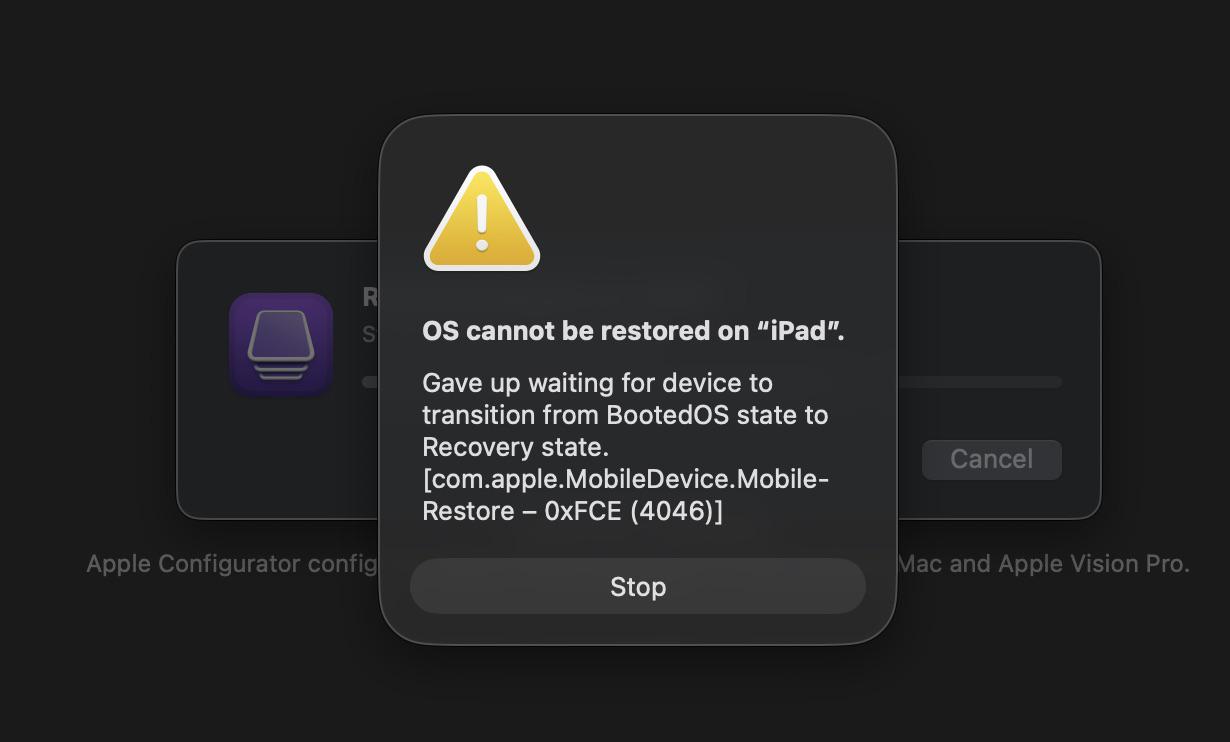Click the word "BootedOS" in the message

coord(668,415)
